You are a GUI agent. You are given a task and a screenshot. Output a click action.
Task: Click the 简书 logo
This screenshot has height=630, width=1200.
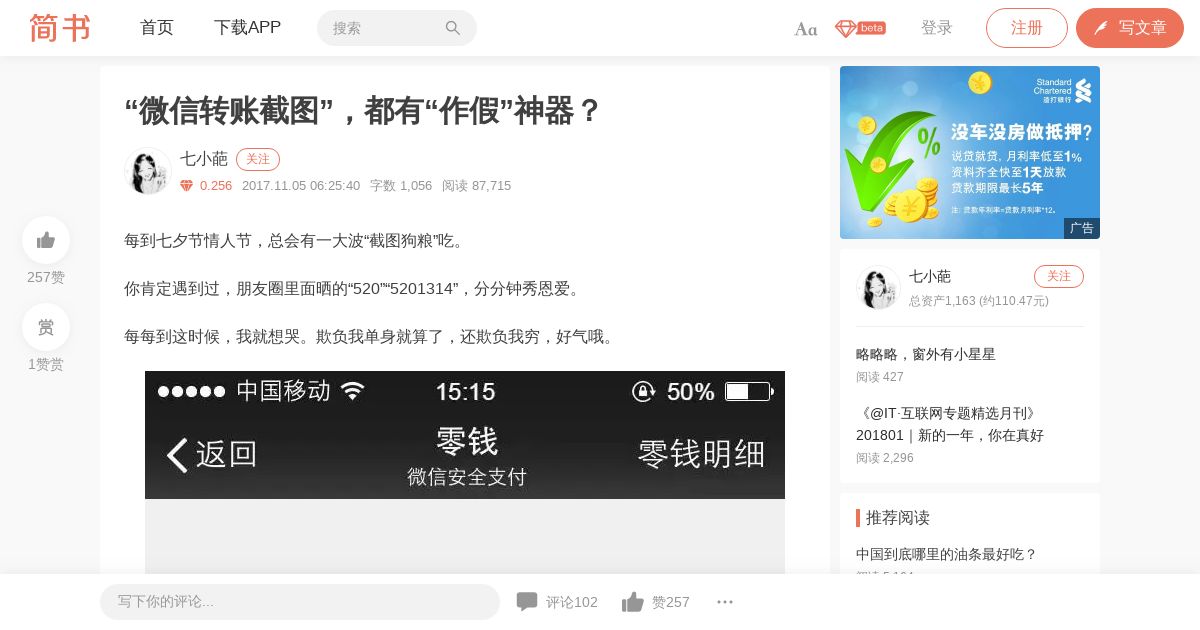click(x=60, y=28)
